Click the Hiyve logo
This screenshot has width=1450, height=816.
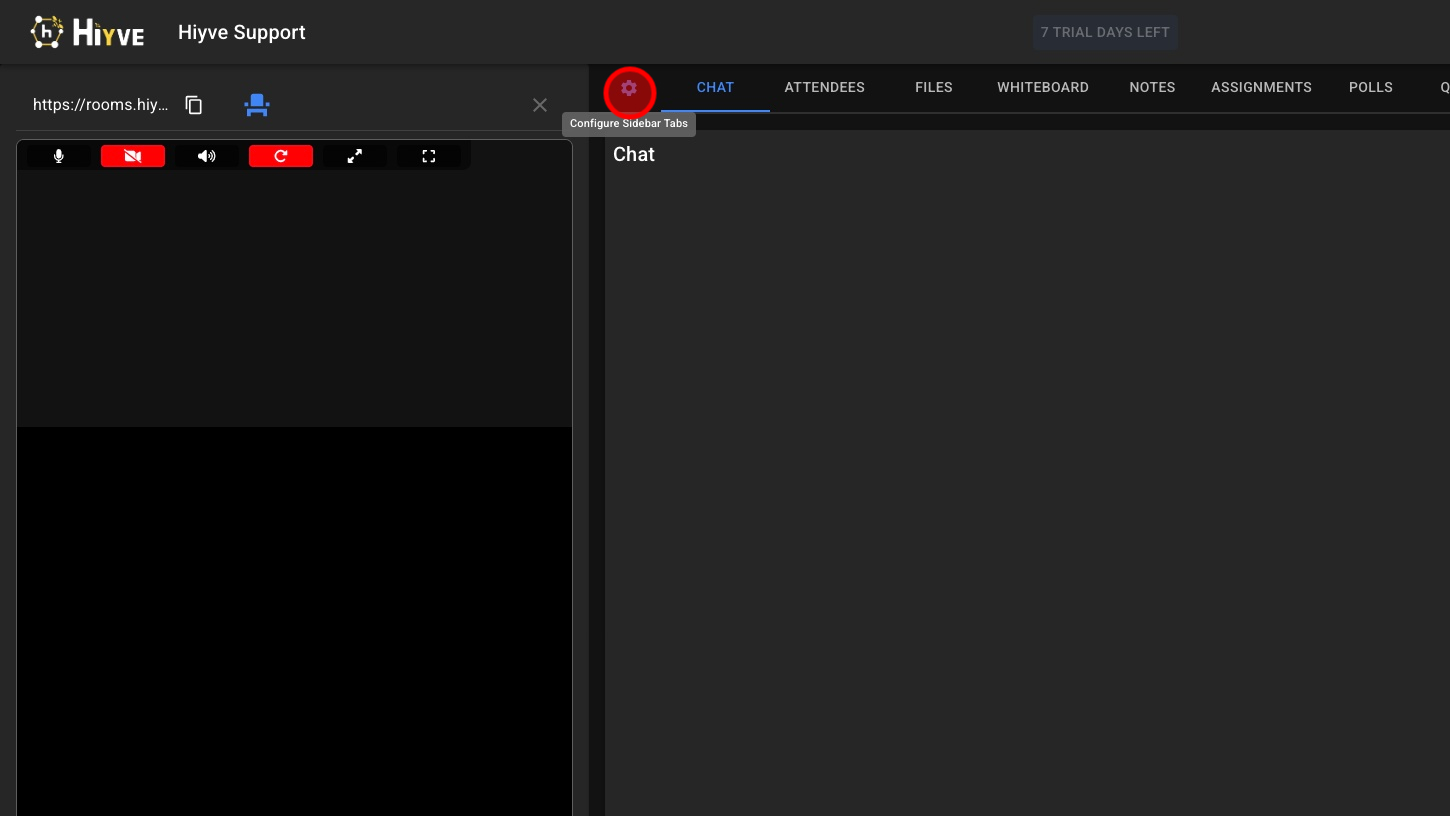click(x=88, y=32)
